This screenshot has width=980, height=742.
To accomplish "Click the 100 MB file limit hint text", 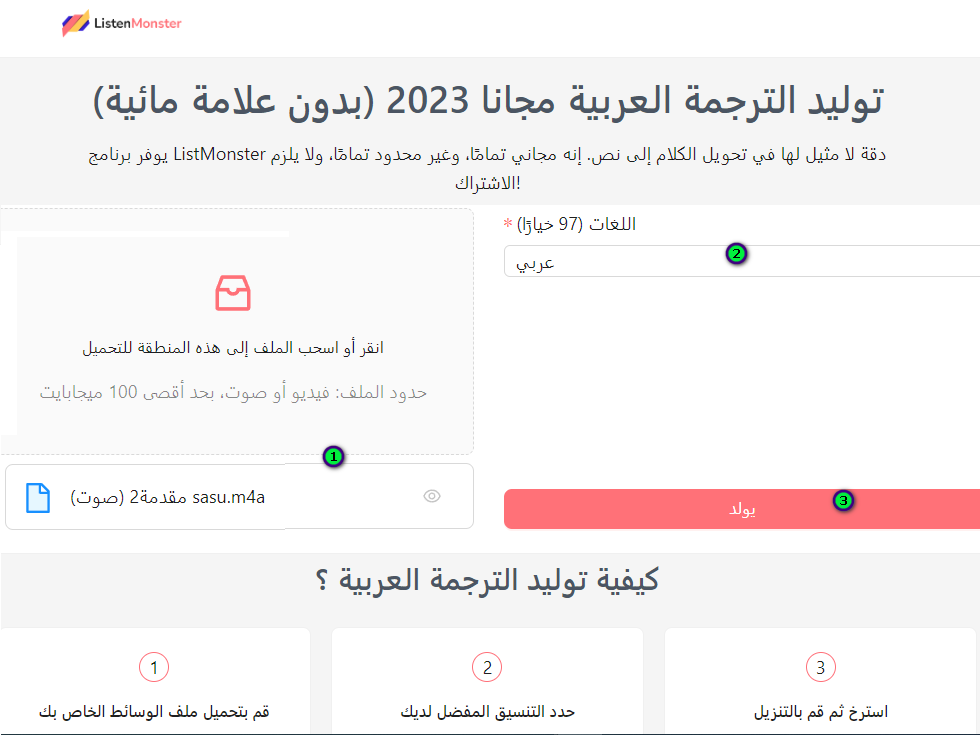I will click(233, 392).
